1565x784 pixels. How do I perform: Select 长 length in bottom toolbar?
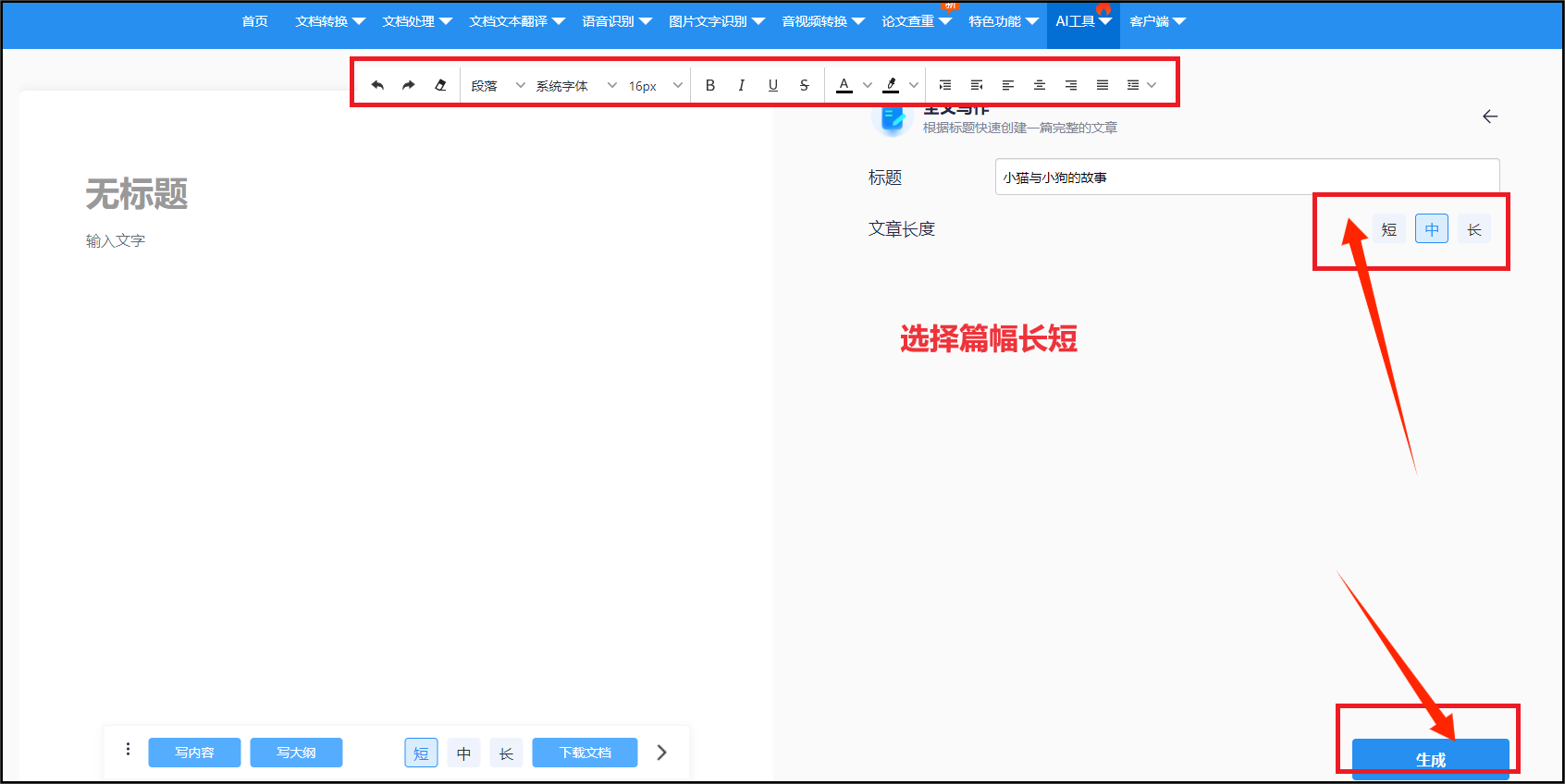click(506, 753)
